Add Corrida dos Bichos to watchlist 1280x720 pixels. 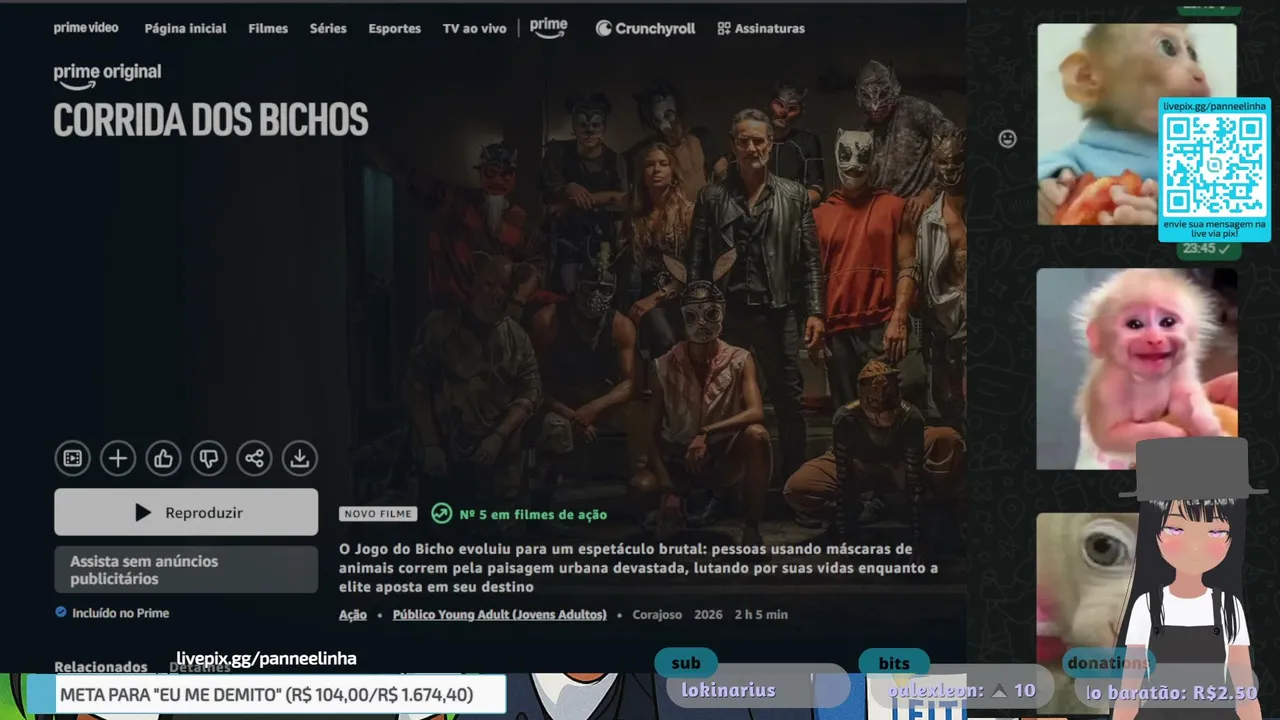pos(117,458)
